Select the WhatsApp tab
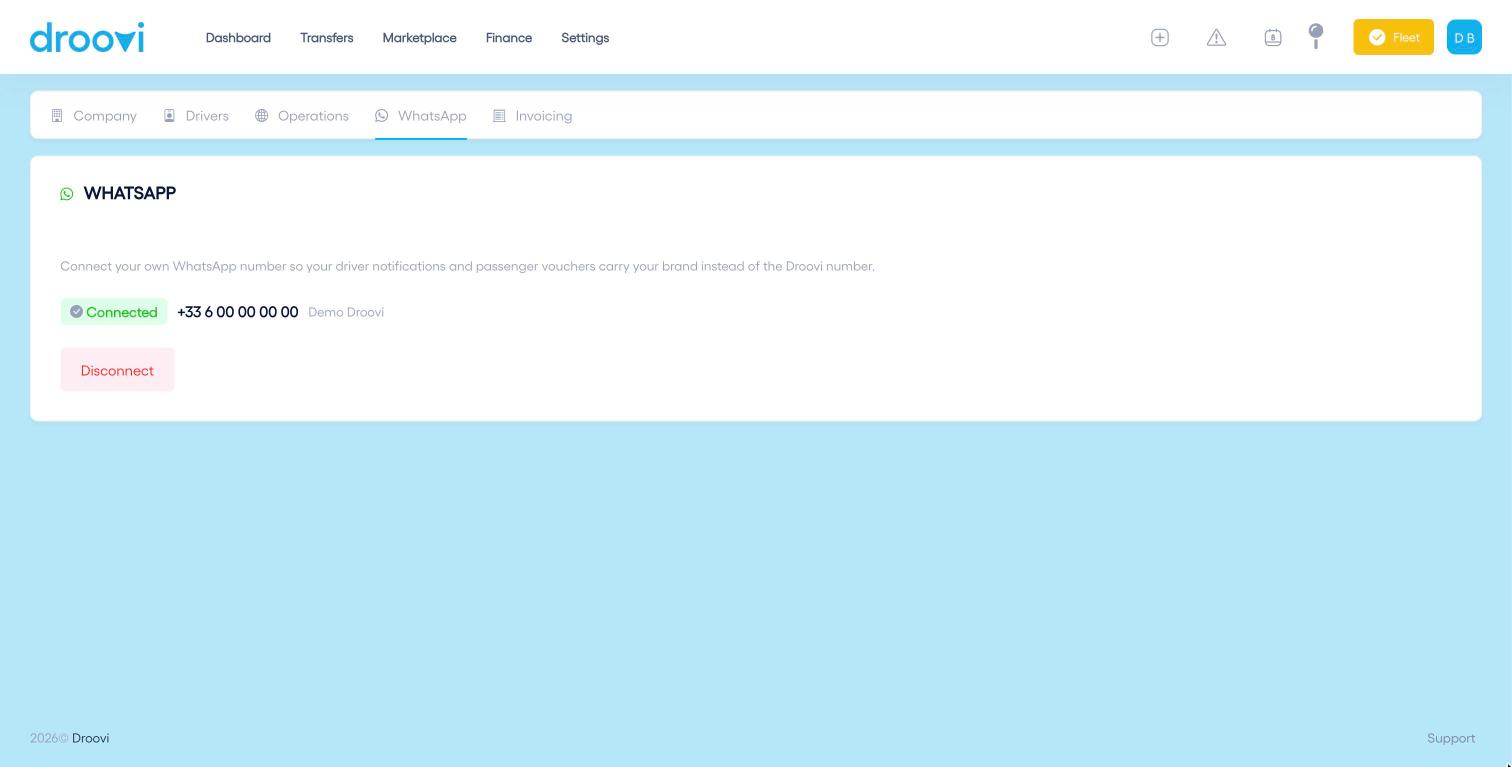Screen dimensions: 1512x767 coord(421,116)
